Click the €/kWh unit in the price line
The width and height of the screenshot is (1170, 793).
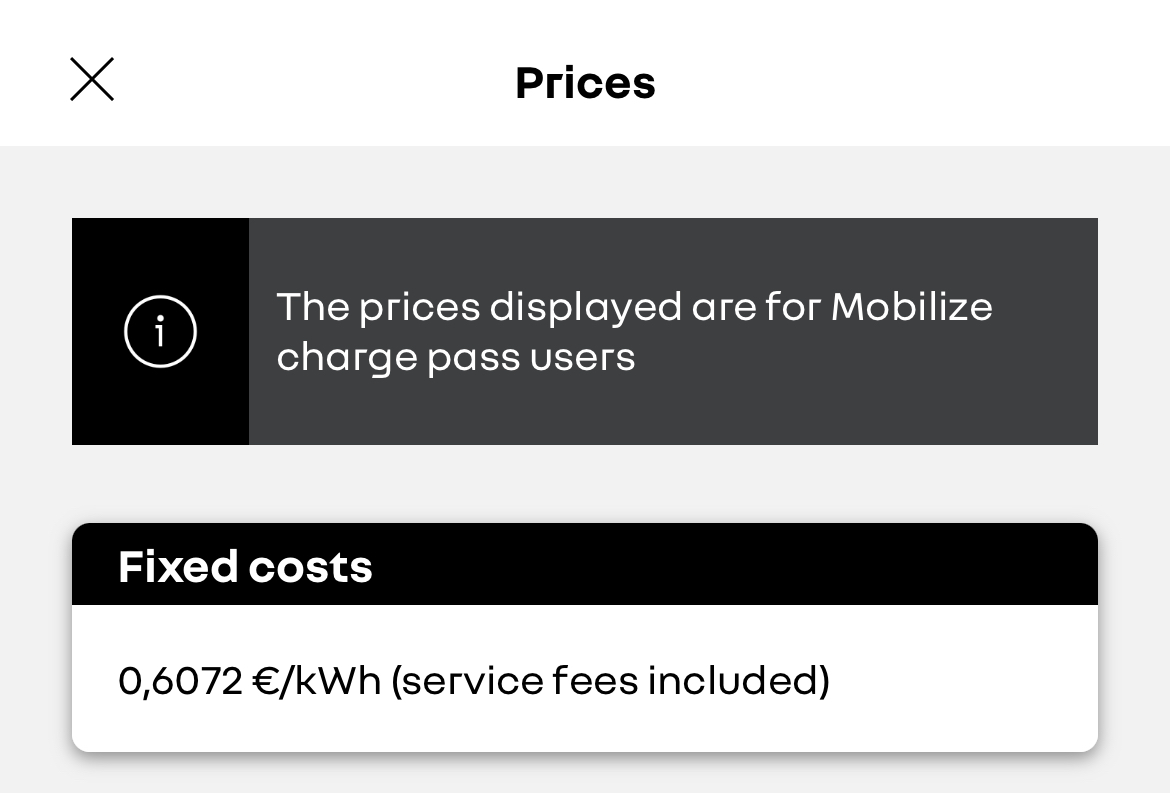[317, 680]
